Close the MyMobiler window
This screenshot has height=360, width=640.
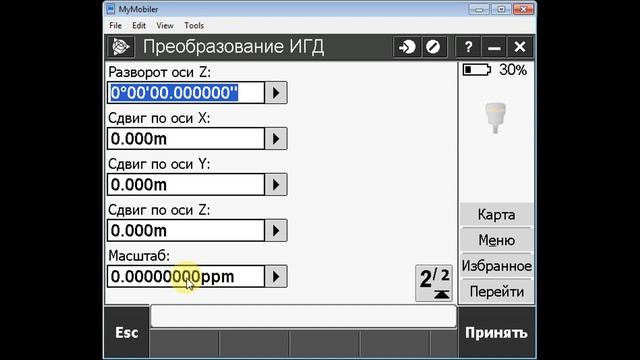pos(523,9)
